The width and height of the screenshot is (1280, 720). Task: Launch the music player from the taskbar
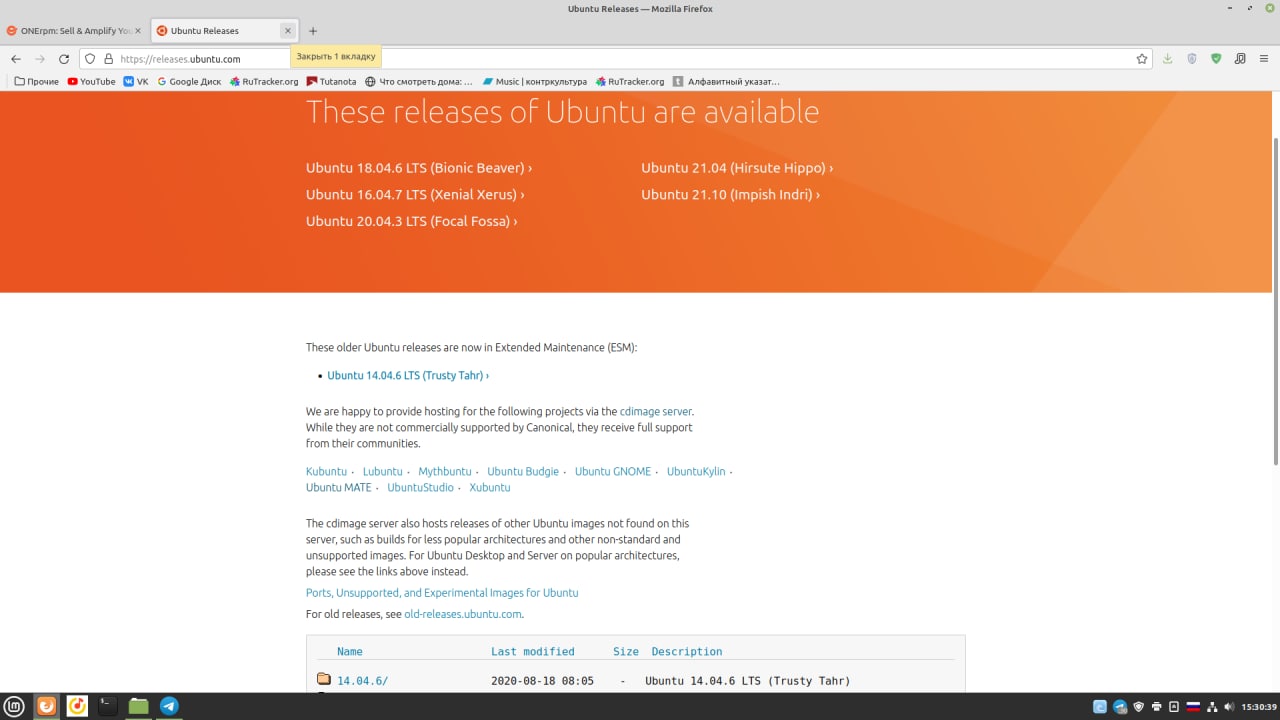[x=77, y=706]
